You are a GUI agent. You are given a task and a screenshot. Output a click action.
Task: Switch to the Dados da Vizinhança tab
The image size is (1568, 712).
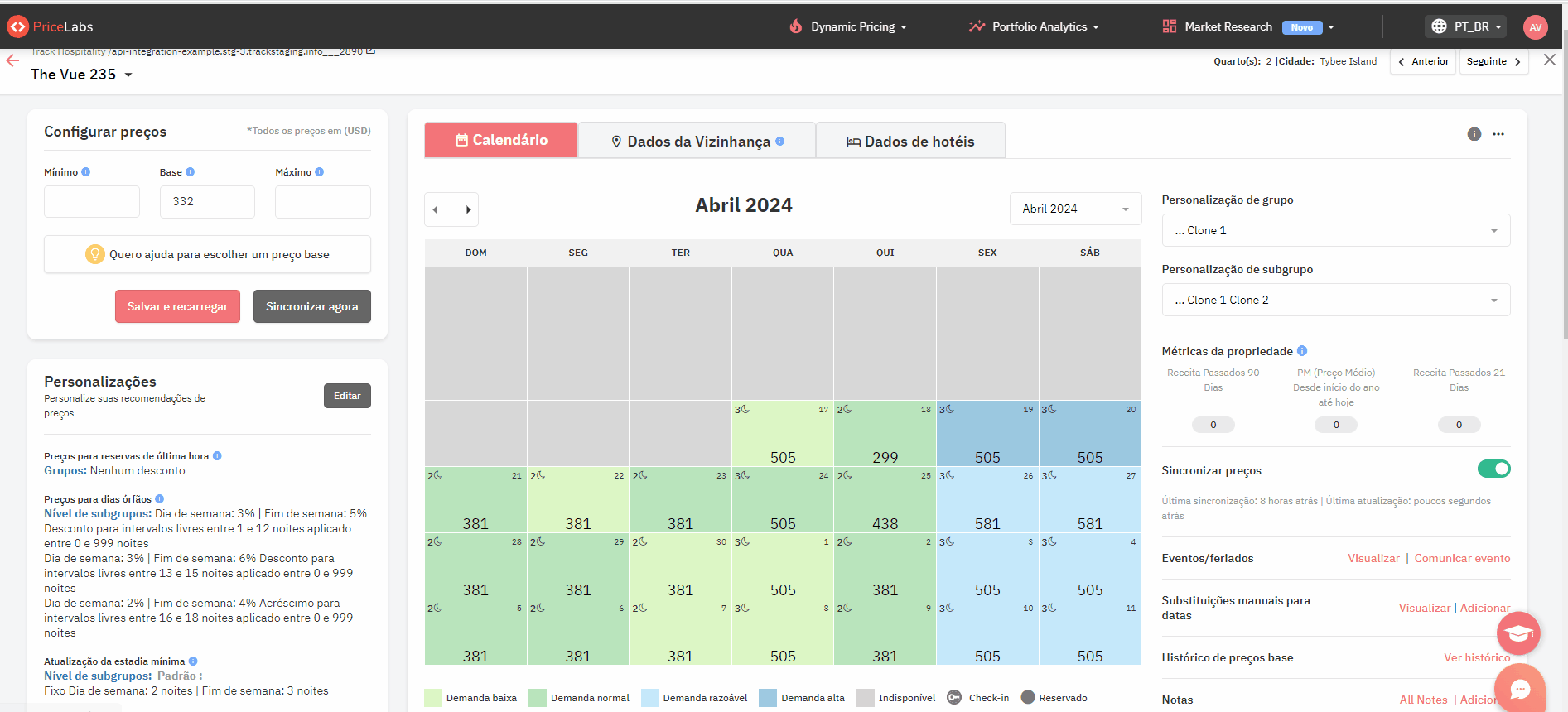pos(697,141)
